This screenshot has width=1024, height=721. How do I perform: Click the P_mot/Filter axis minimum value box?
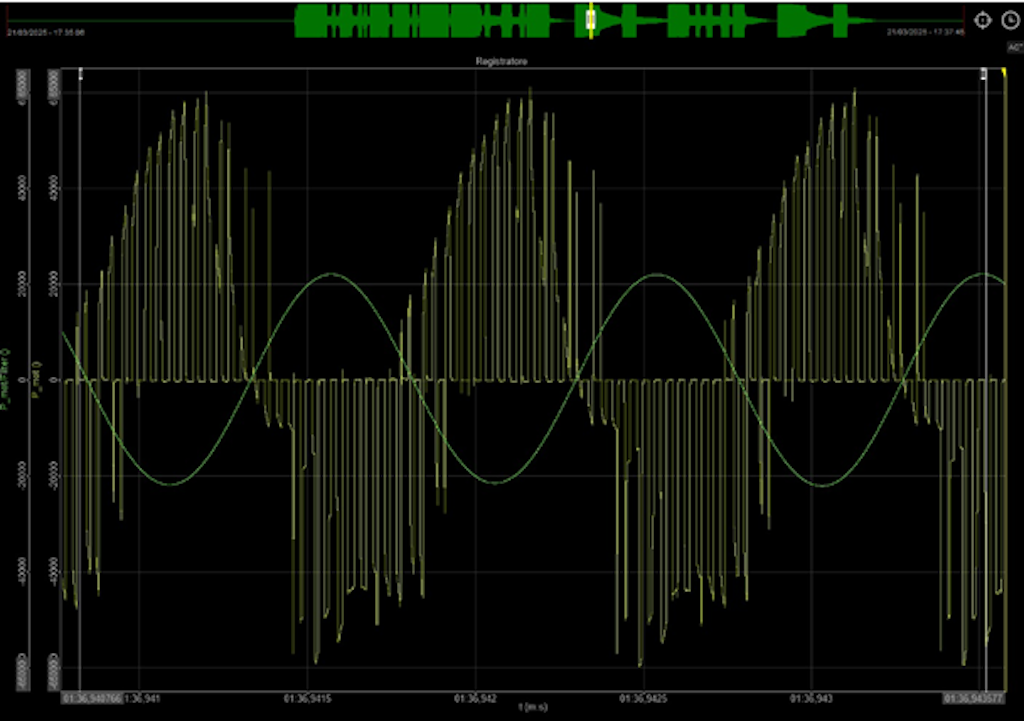click(x=23, y=673)
